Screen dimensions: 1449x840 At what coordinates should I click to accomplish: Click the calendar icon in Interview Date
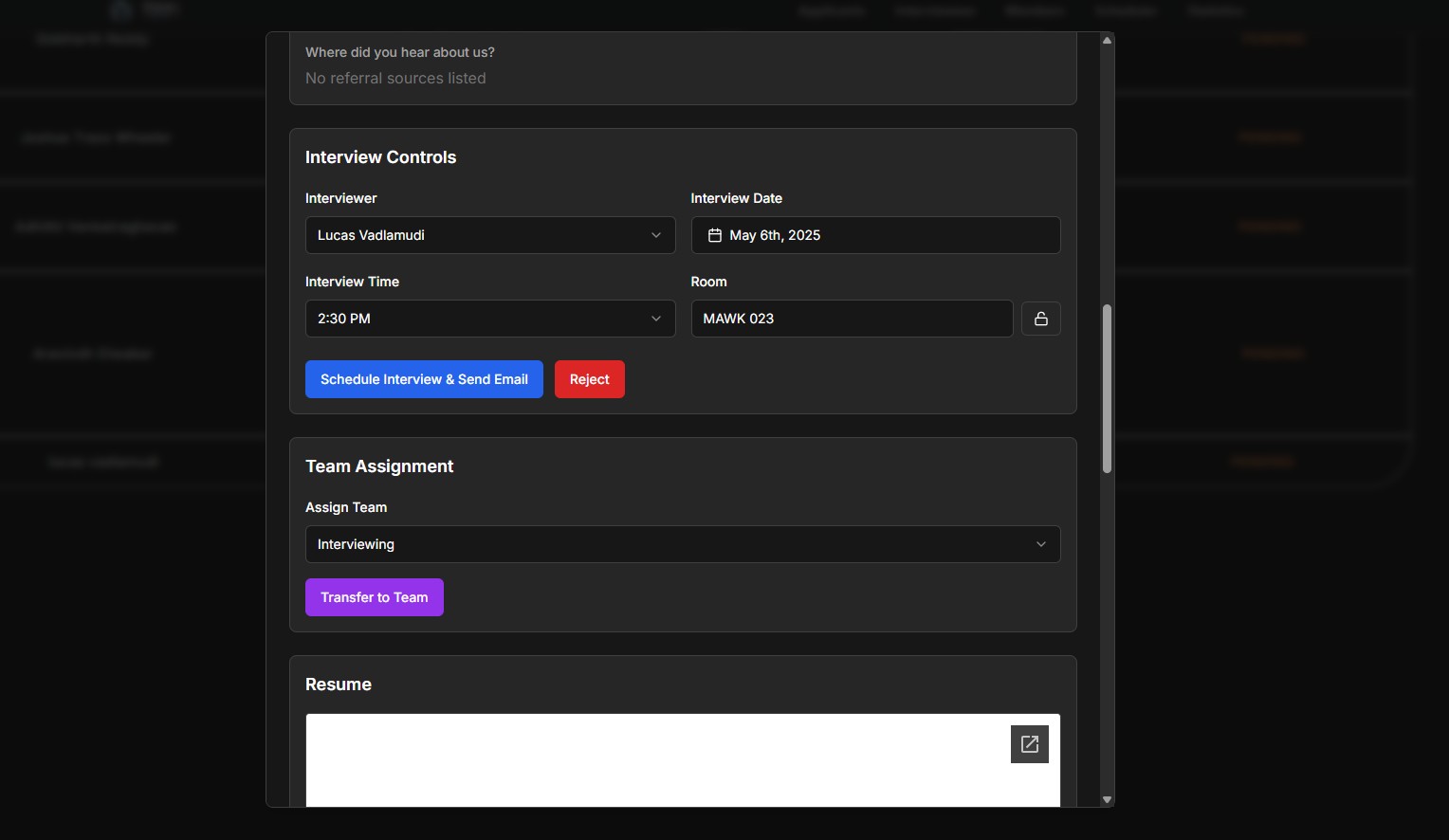click(715, 235)
